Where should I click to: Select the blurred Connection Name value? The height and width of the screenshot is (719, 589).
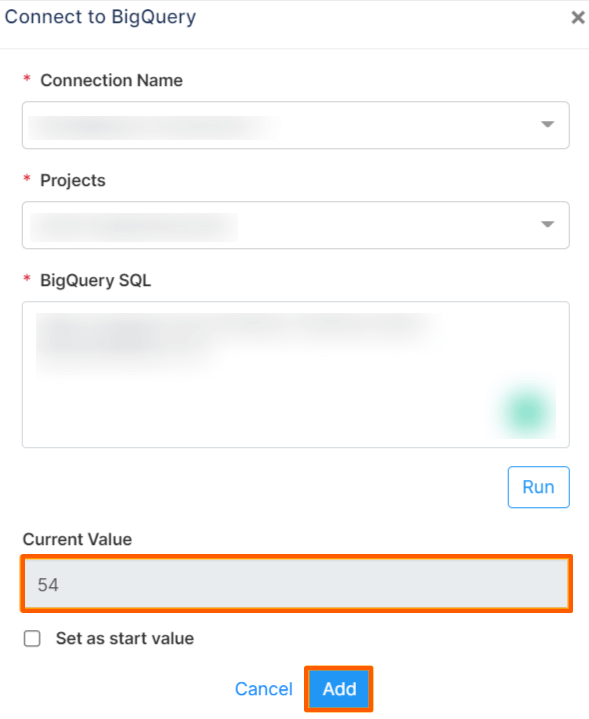(x=154, y=127)
